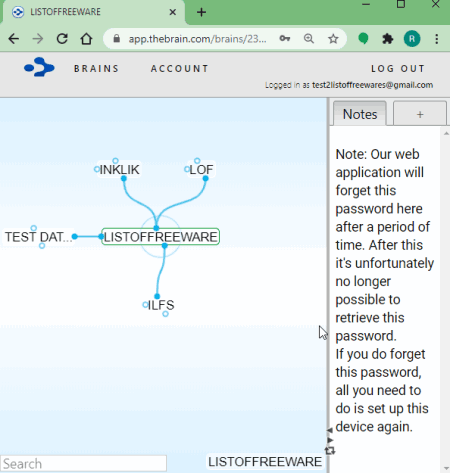The image size is (450, 473).
Task: Collapse the notes panel with left arrow
Action: pyautogui.click(x=330, y=430)
